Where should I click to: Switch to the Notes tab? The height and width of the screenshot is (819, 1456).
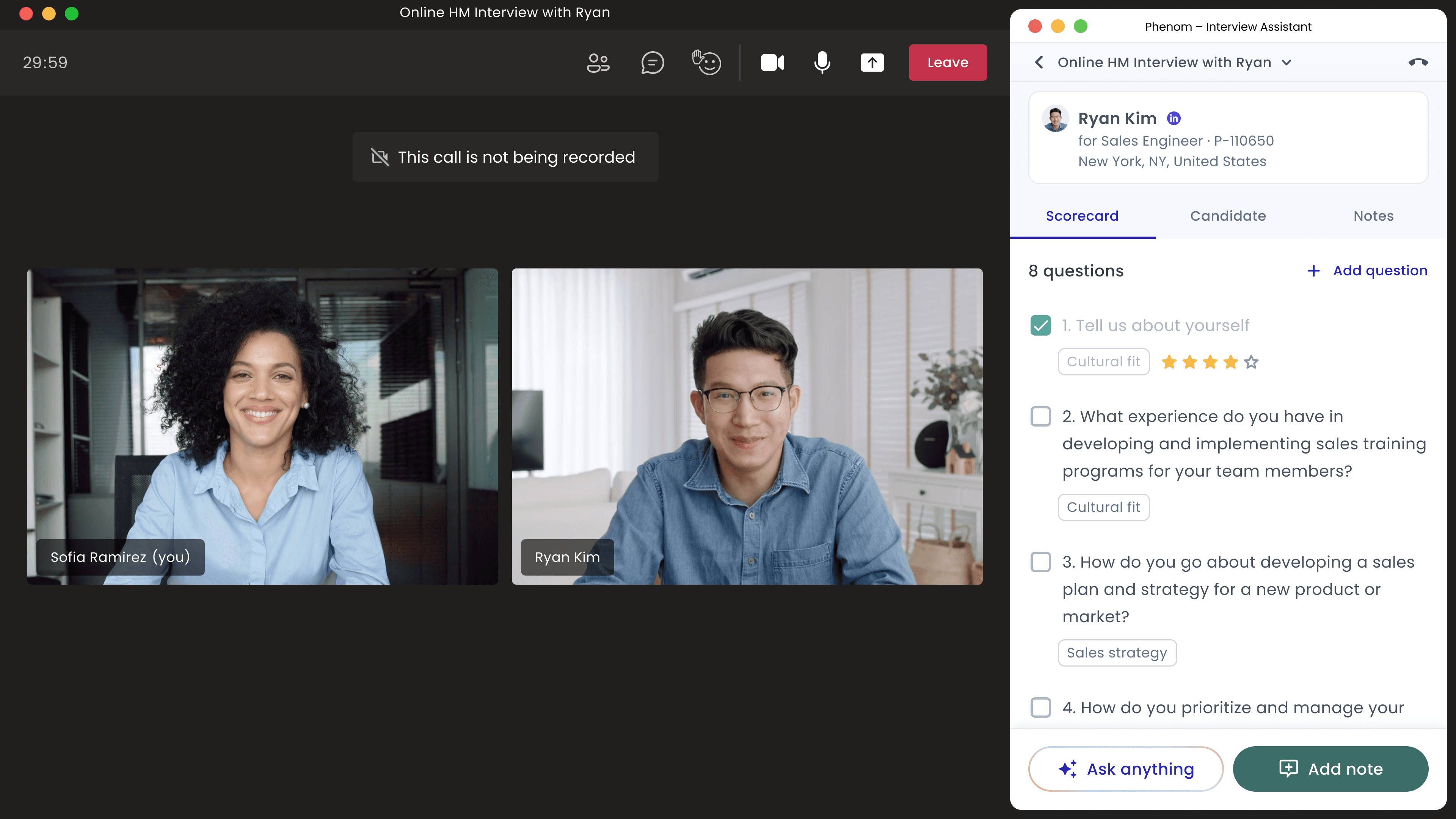click(1373, 216)
